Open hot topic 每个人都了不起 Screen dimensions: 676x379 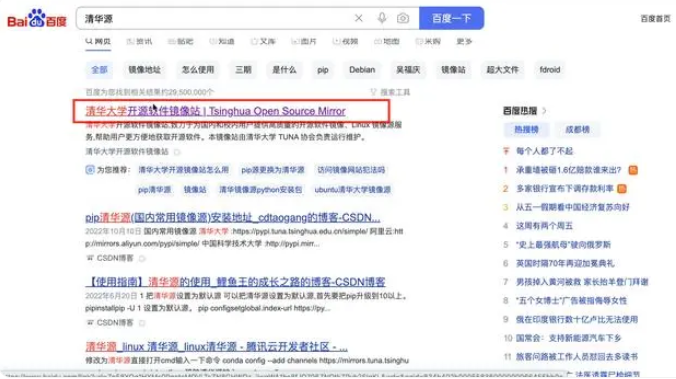[544, 151]
